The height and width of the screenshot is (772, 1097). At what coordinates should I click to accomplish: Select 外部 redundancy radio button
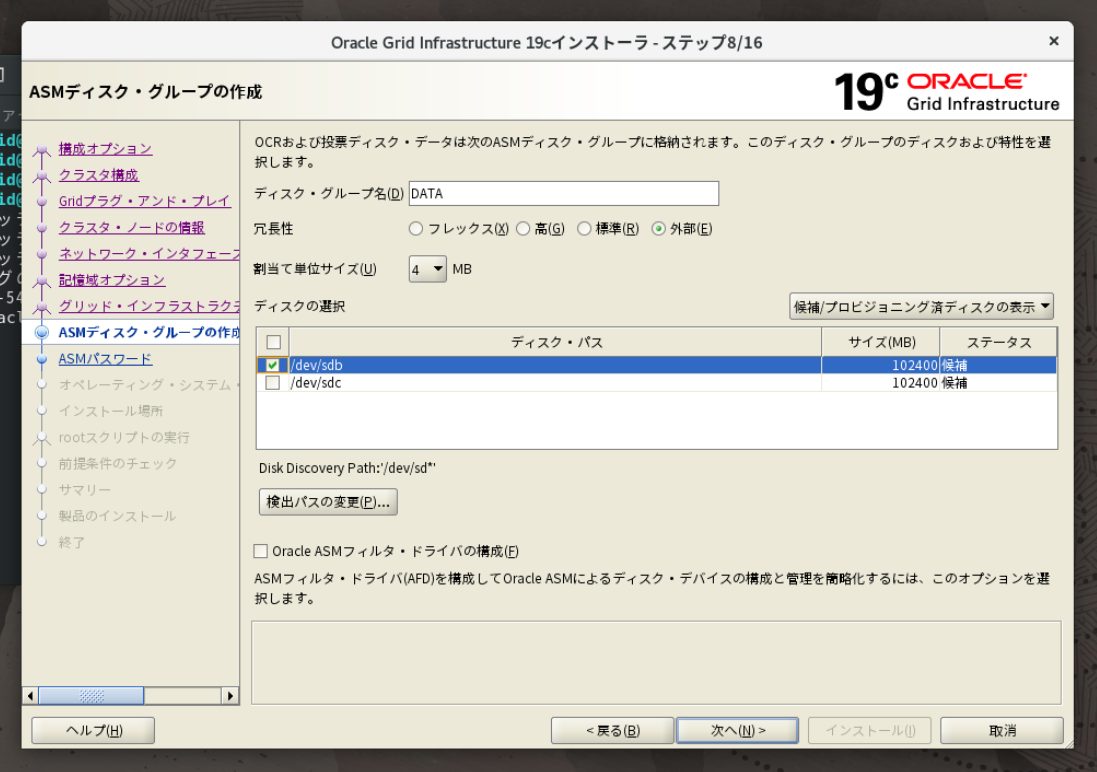(x=658, y=229)
